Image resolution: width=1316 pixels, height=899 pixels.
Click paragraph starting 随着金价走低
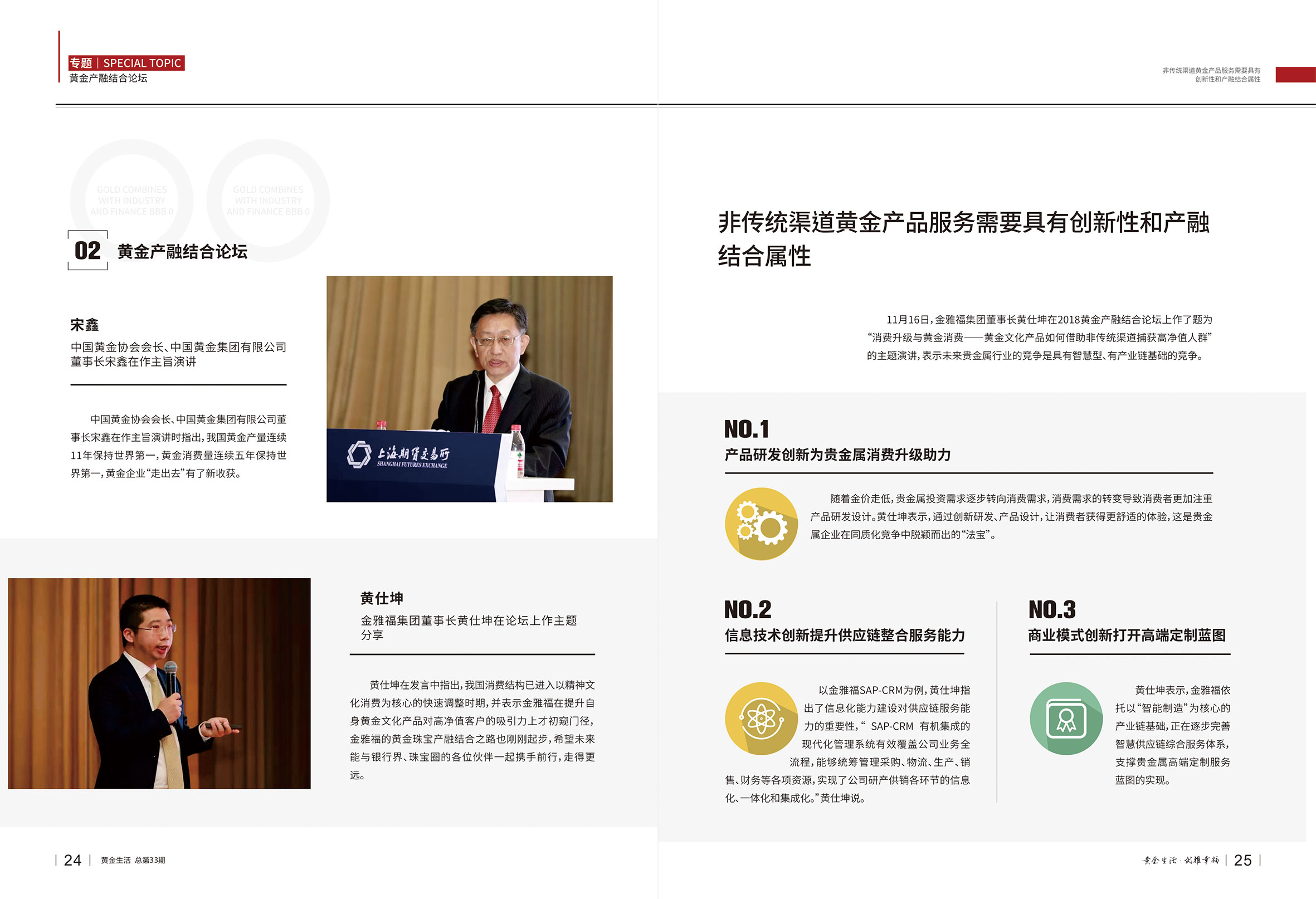coord(1011,517)
